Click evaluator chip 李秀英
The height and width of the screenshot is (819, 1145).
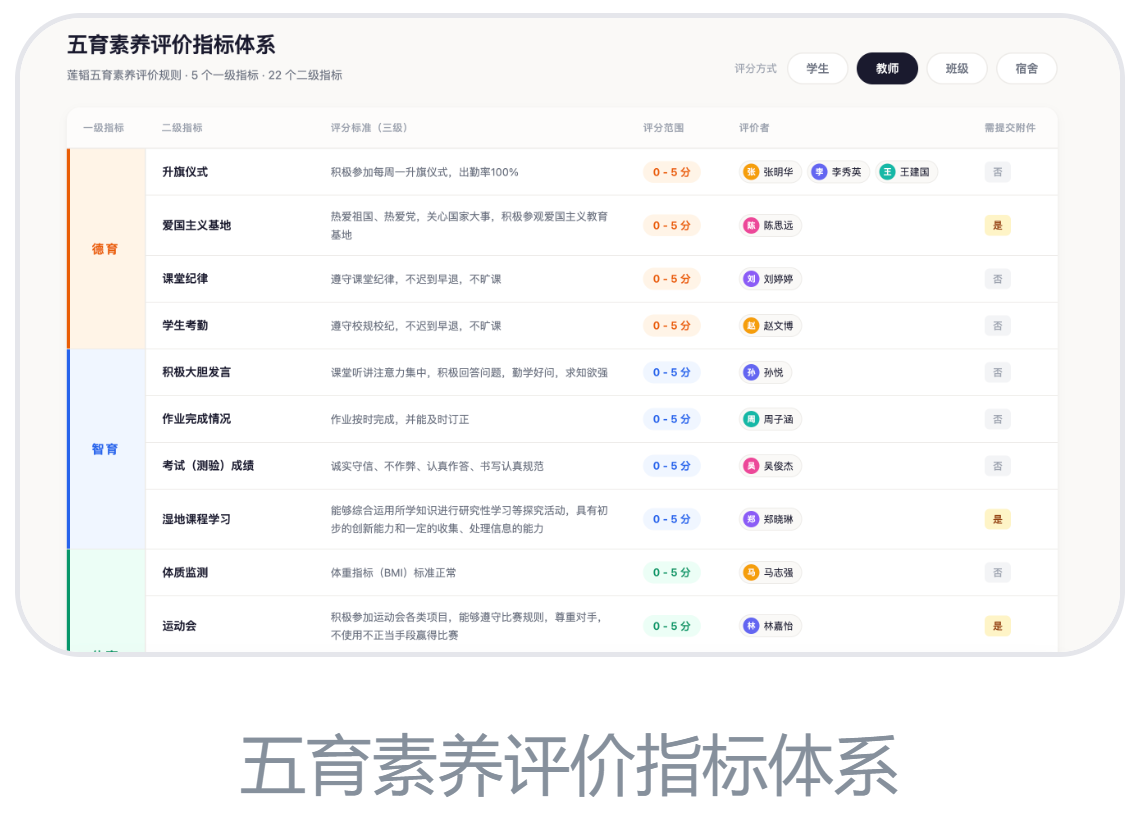point(838,172)
